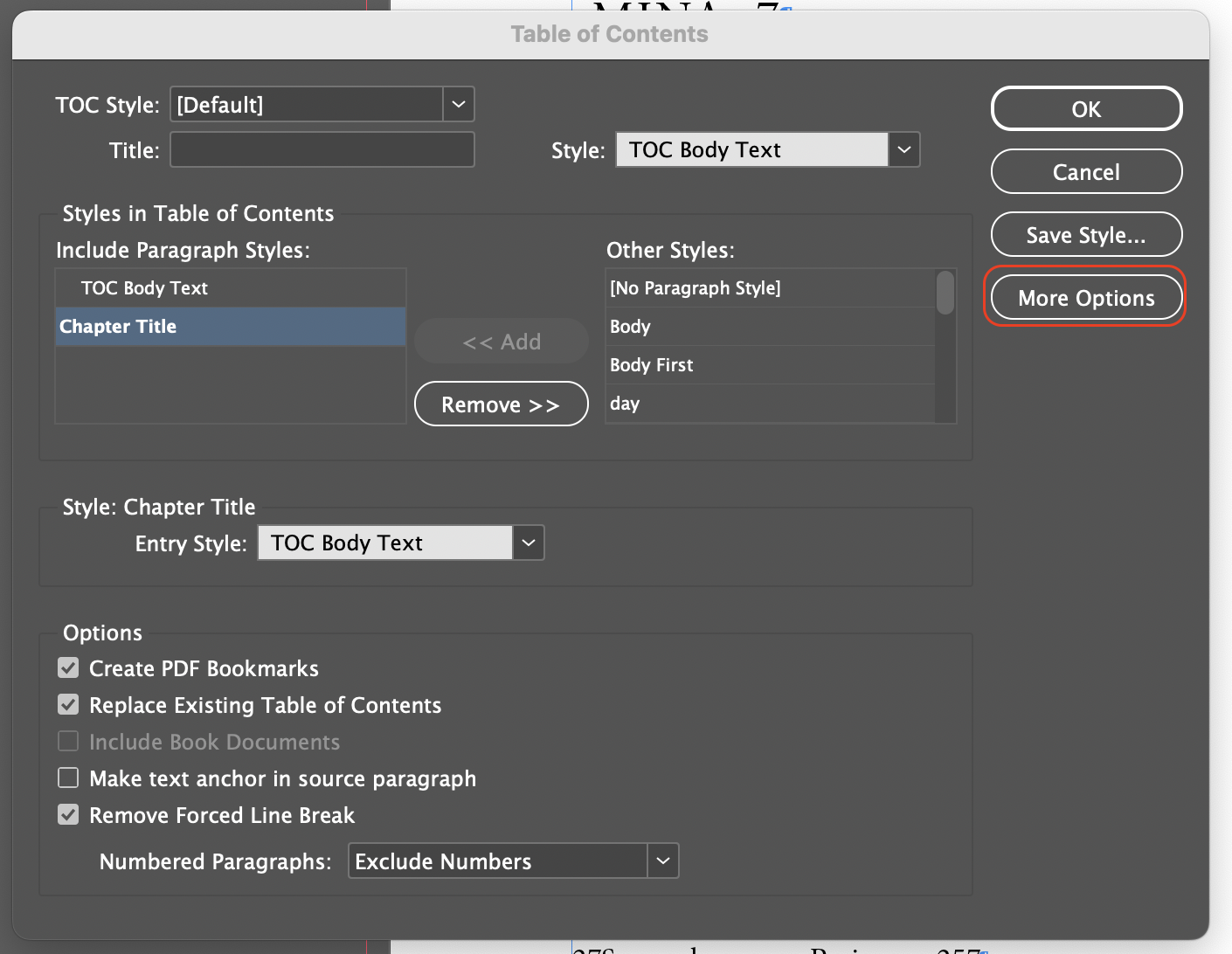Uncheck Replace Existing Table of Contents
The height and width of the screenshot is (954, 1232).
click(x=68, y=704)
